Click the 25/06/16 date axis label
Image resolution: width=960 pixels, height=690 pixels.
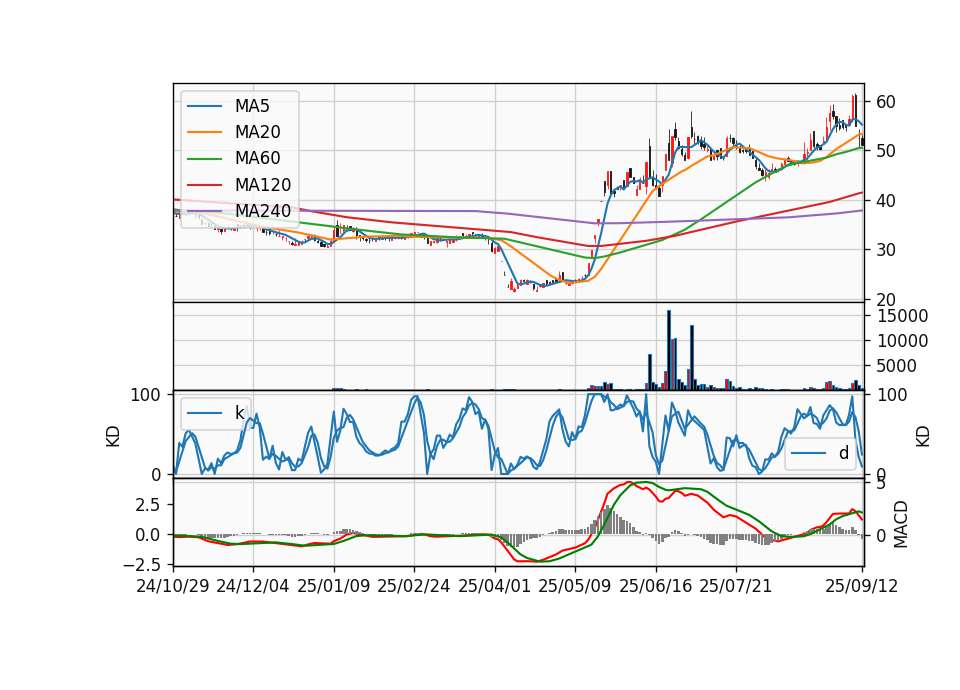point(656,586)
